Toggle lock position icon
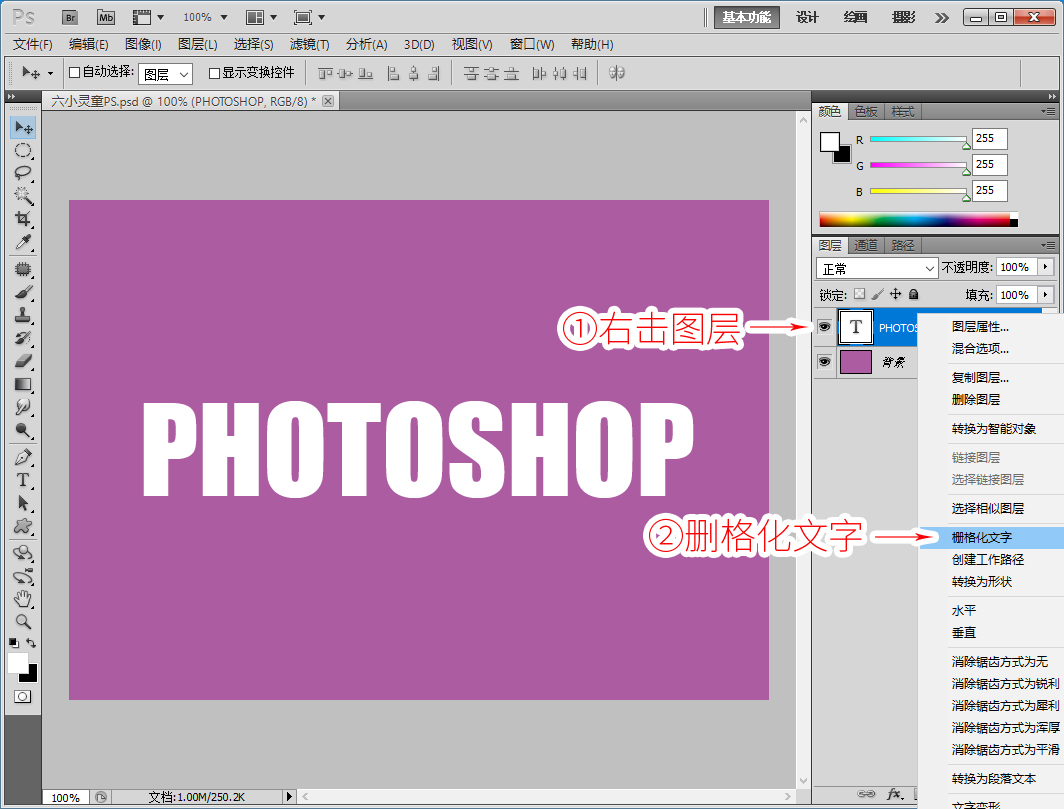This screenshot has height=809, width=1064. pyautogui.click(x=896, y=294)
